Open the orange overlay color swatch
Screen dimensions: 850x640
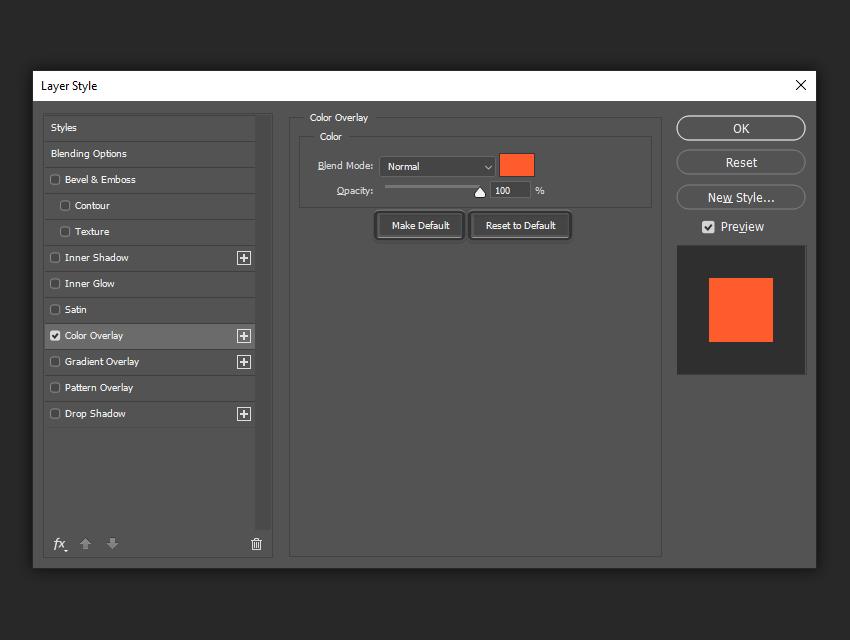coord(517,165)
